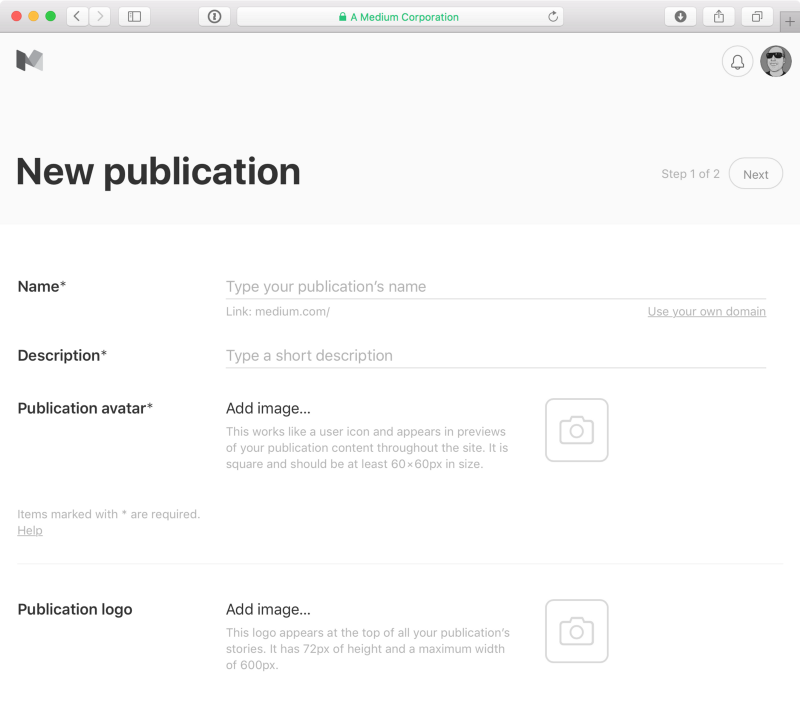The image size is (800, 701).
Task: Focus the short description field
Action: (x=495, y=356)
